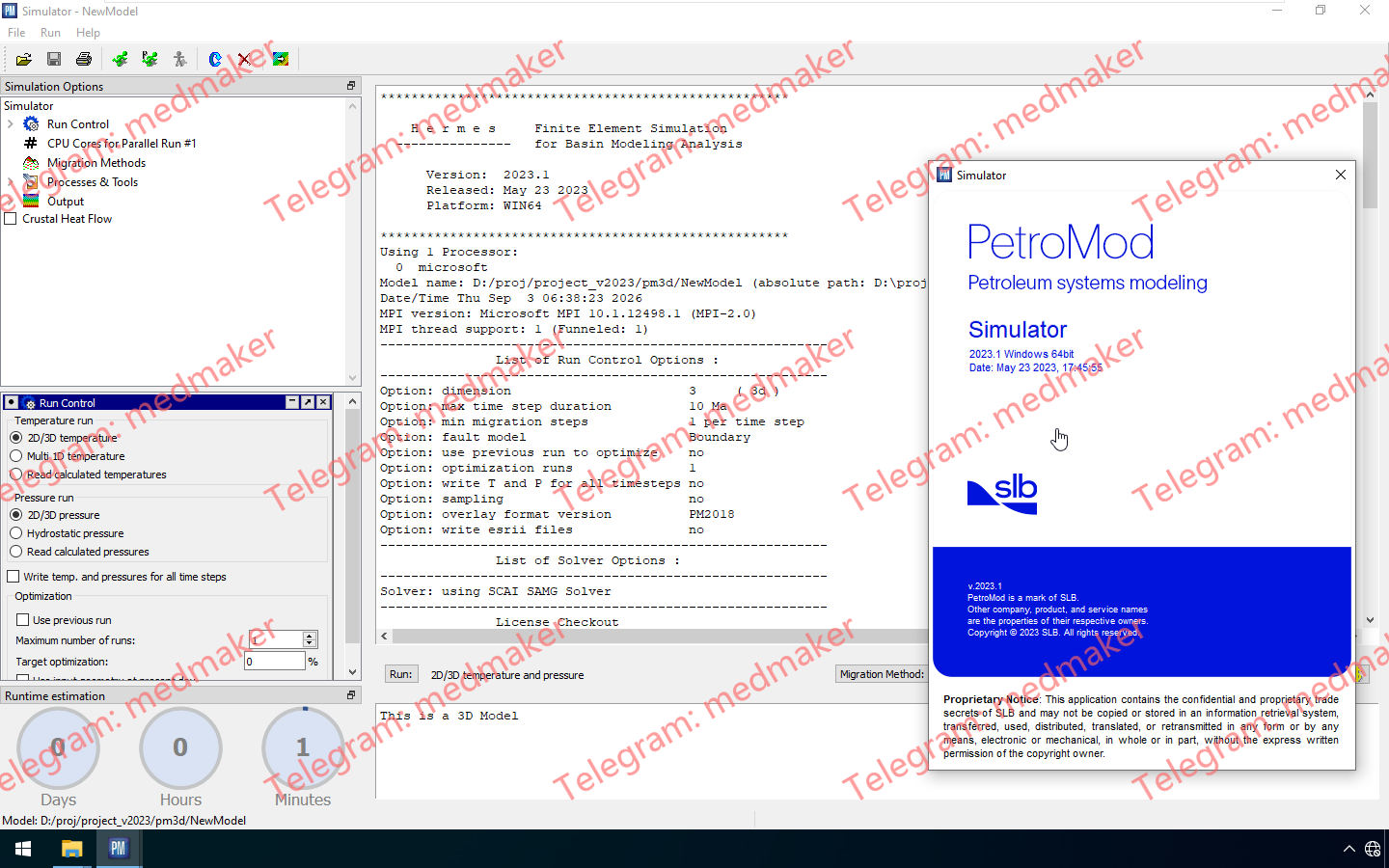Click the Minutes runtime dial
Viewport: 1389px width, 868px height.
coord(303,748)
